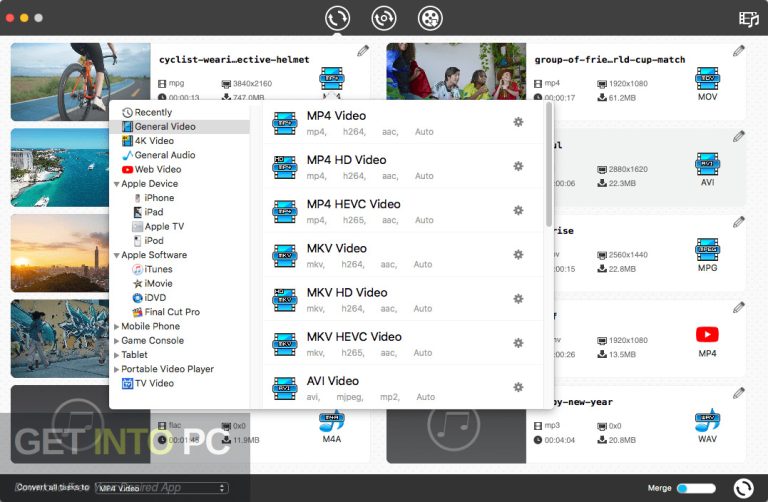Open the DVD ripper film reel icon
Image resolution: width=768 pixels, height=502 pixels.
430,18
